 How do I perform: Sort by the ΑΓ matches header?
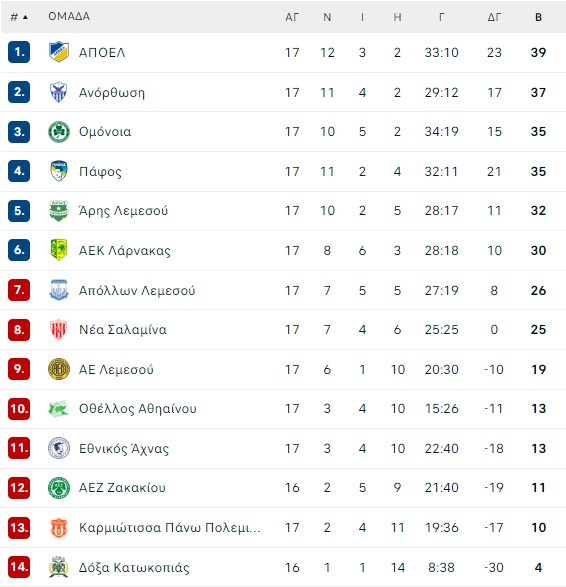[292, 17]
